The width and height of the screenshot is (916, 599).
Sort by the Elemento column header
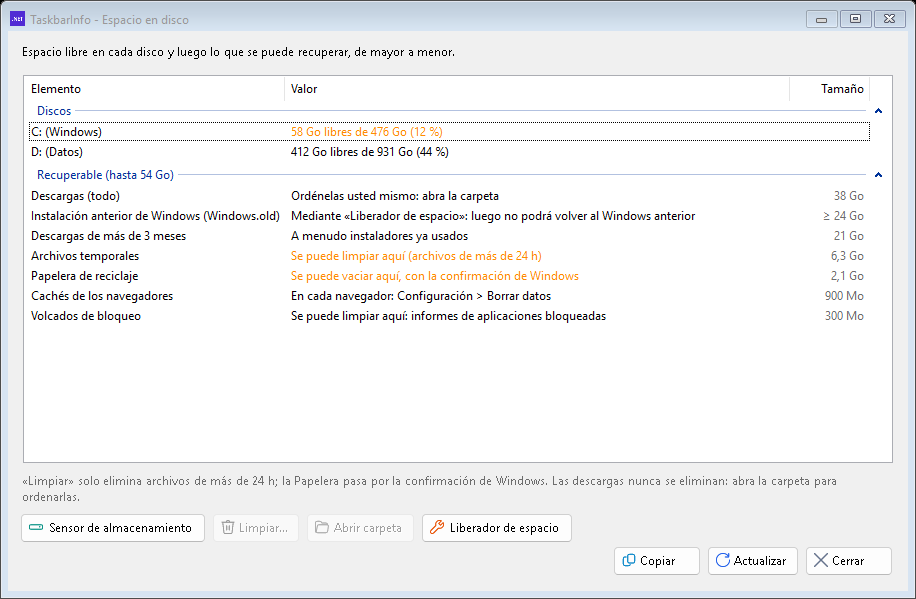154,89
